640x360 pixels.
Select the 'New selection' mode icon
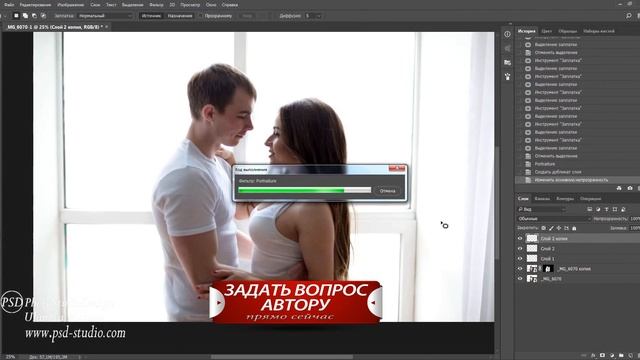click(16, 16)
